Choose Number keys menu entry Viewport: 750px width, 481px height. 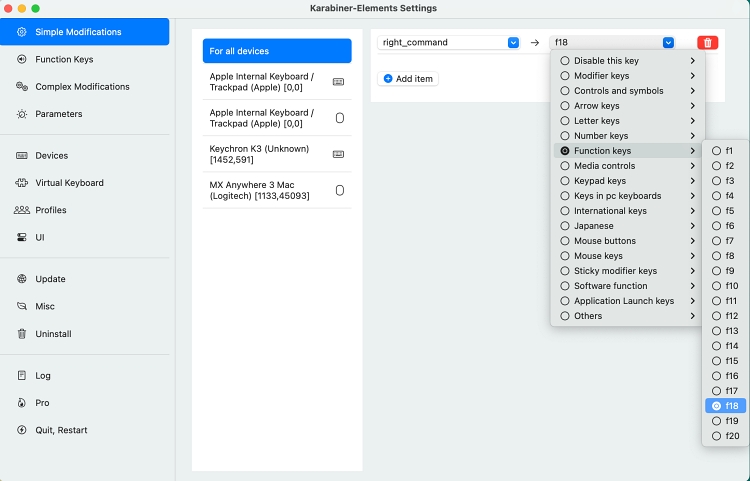[627, 136]
